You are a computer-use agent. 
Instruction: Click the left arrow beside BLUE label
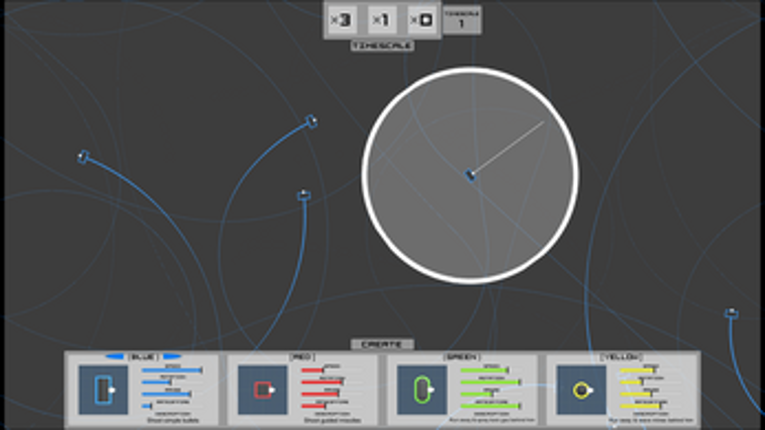pos(115,357)
